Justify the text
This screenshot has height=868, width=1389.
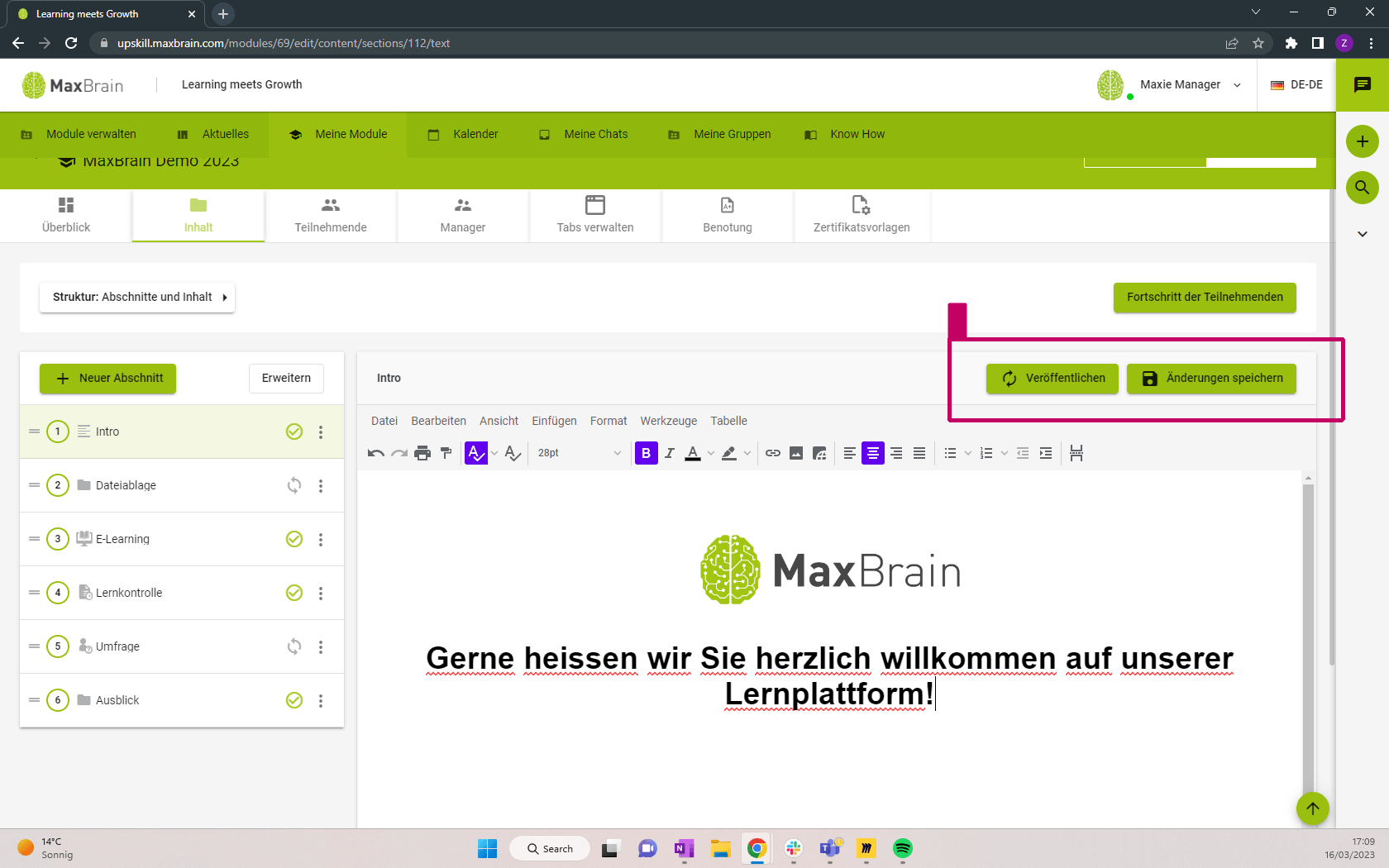pos(919,453)
